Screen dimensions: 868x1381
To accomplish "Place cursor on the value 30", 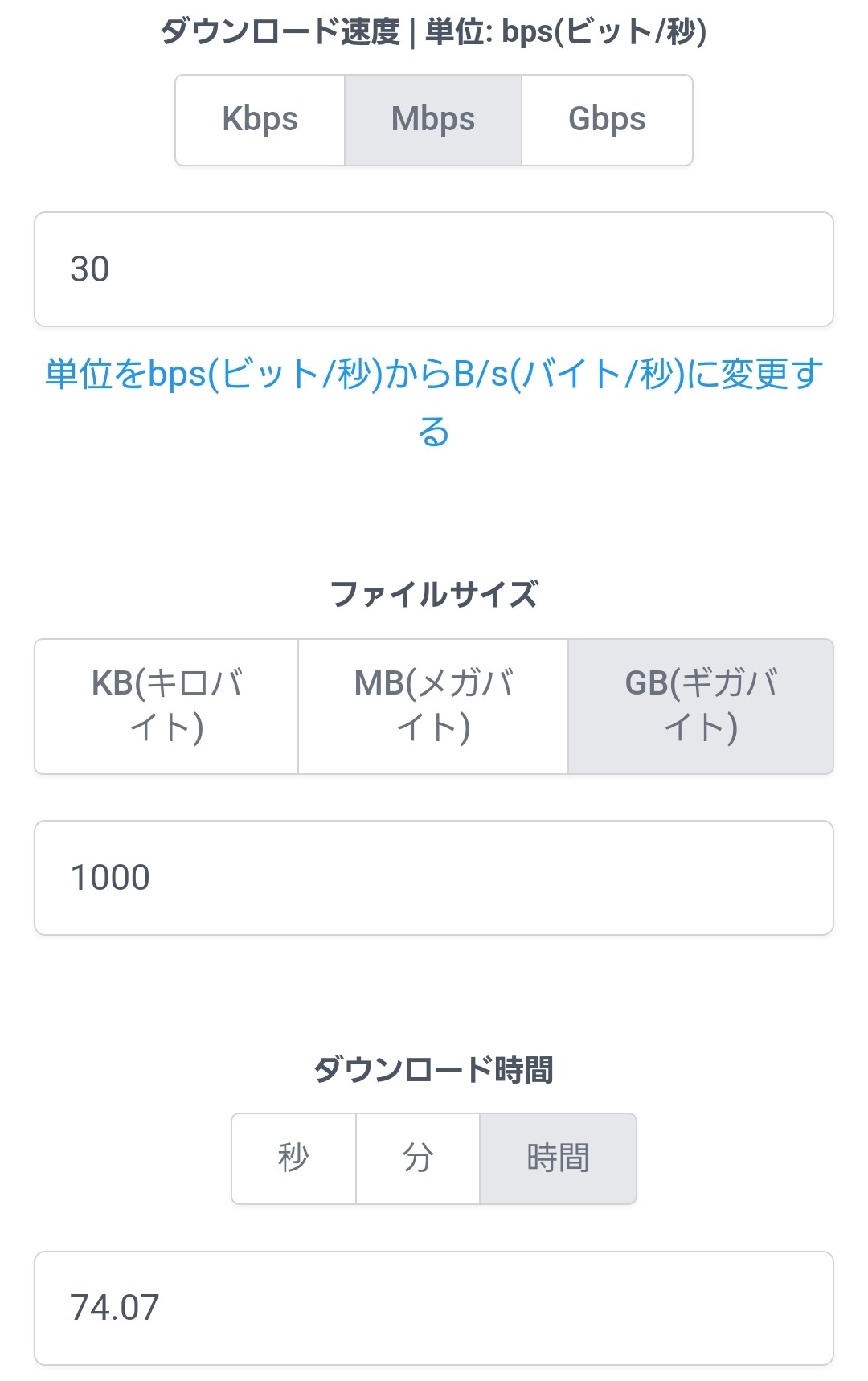I will [x=89, y=269].
